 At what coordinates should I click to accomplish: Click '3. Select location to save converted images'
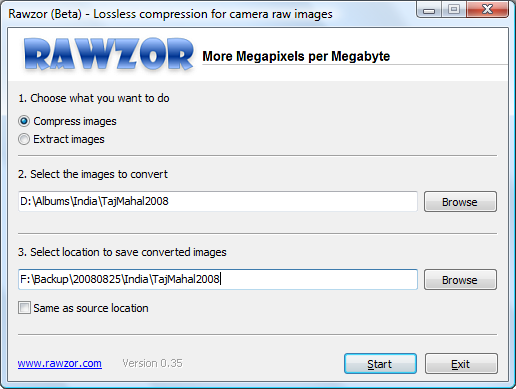(x=122, y=252)
